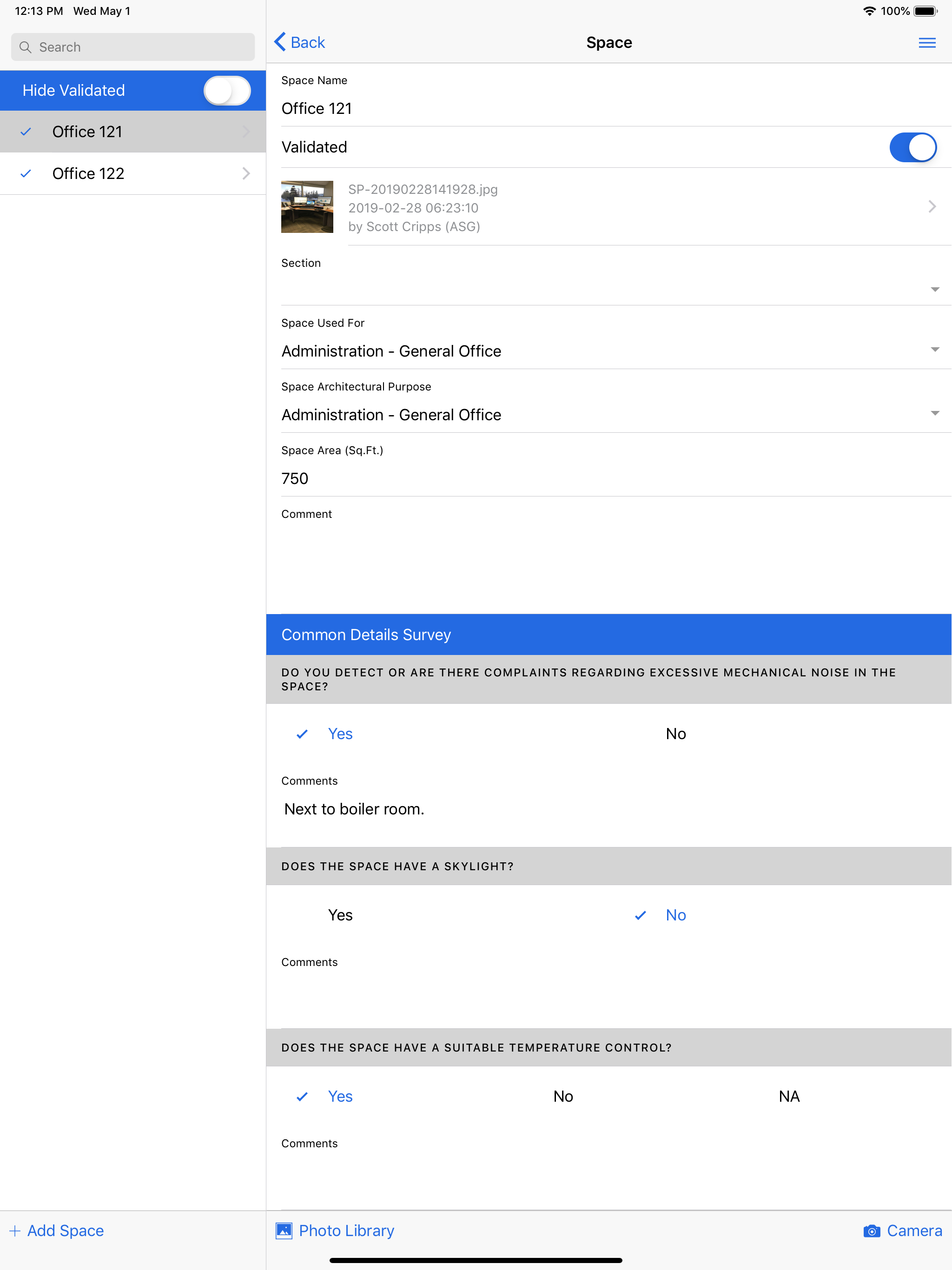Tap the battery status icon
The image size is (952, 1270).
pos(926,11)
